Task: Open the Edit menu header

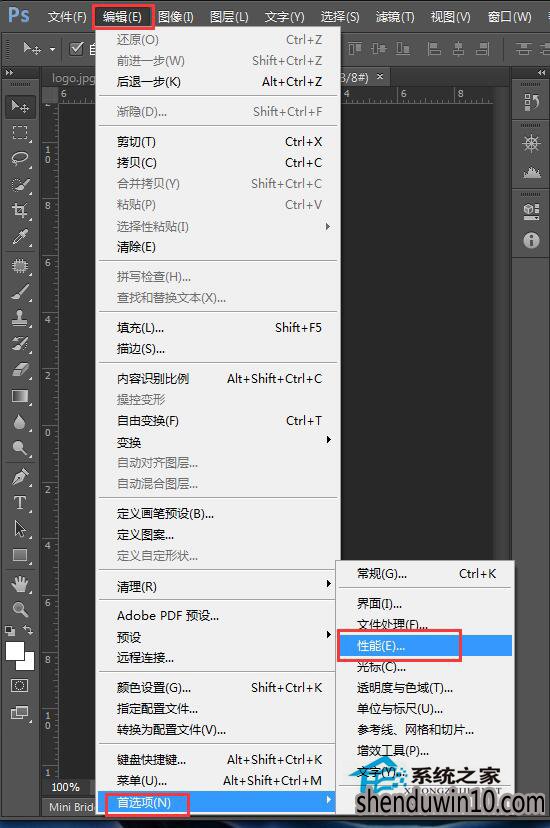Action: (122, 17)
